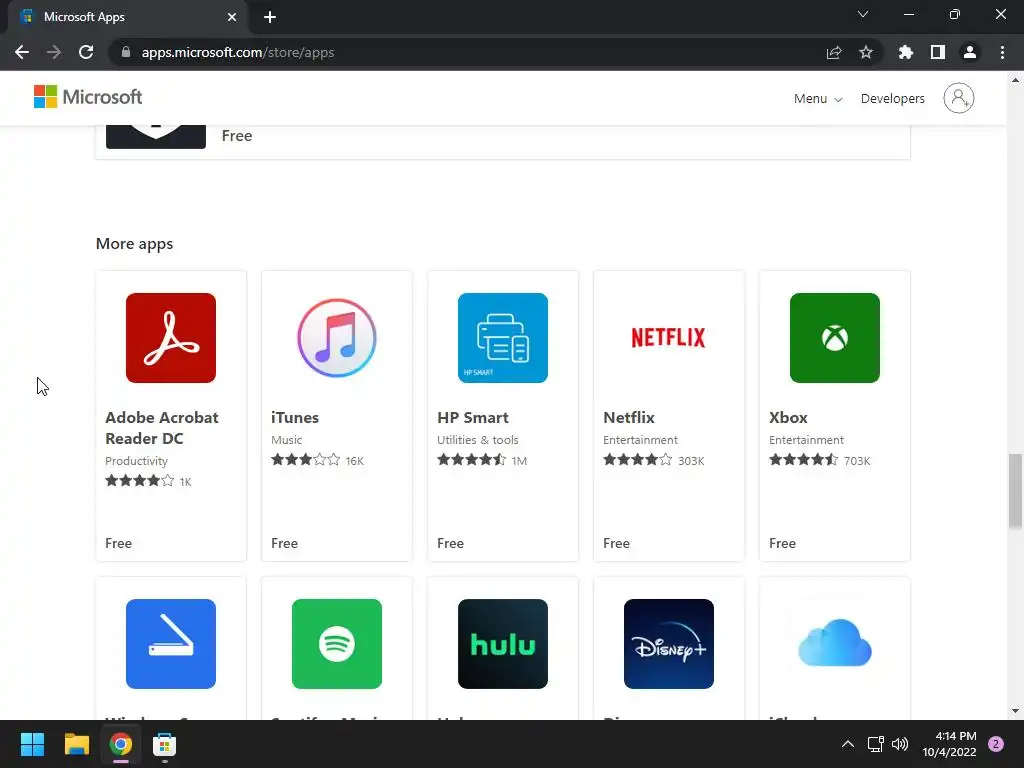
Task: Open the account sign-in avatar icon
Action: click(958, 98)
